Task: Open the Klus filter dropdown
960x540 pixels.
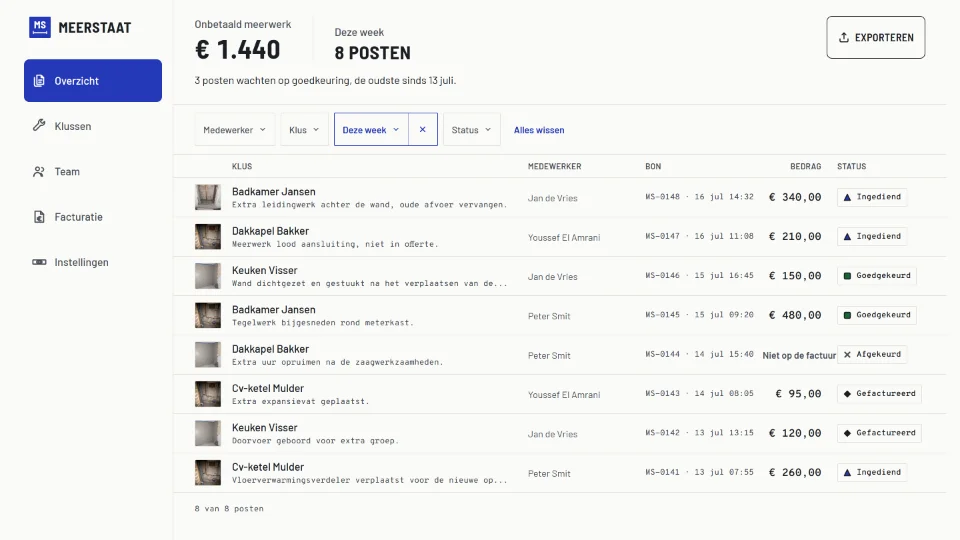Action: (304, 129)
